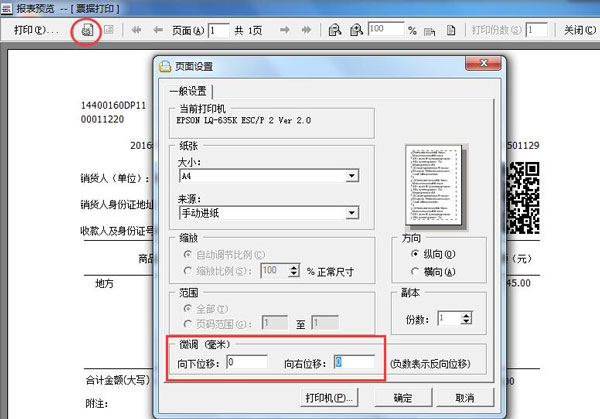The height and width of the screenshot is (419, 600).
Task: Go to the next page arrow
Action: tap(287, 30)
